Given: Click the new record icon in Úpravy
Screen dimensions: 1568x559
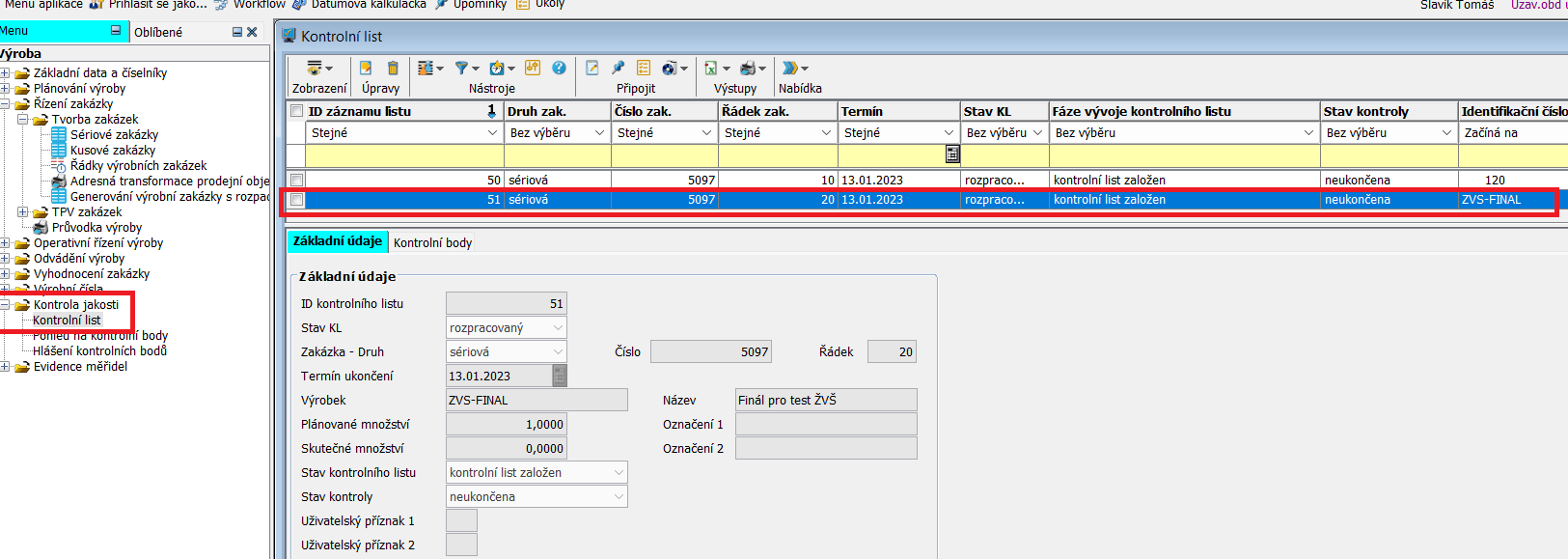Looking at the screenshot, I should pyautogui.click(x=366, y=68).
